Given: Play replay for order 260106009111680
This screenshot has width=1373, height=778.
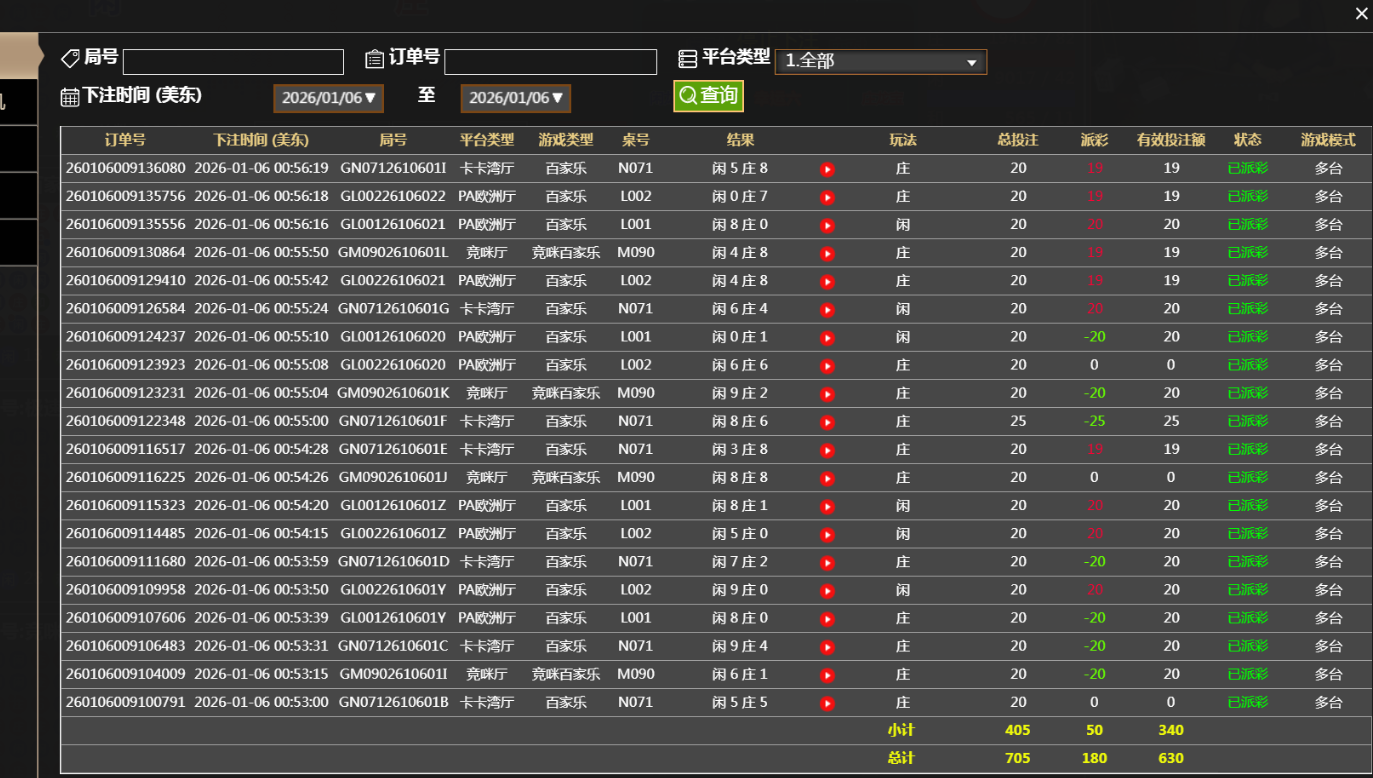Looking at the screenshot, I should (x=827, y=563).
